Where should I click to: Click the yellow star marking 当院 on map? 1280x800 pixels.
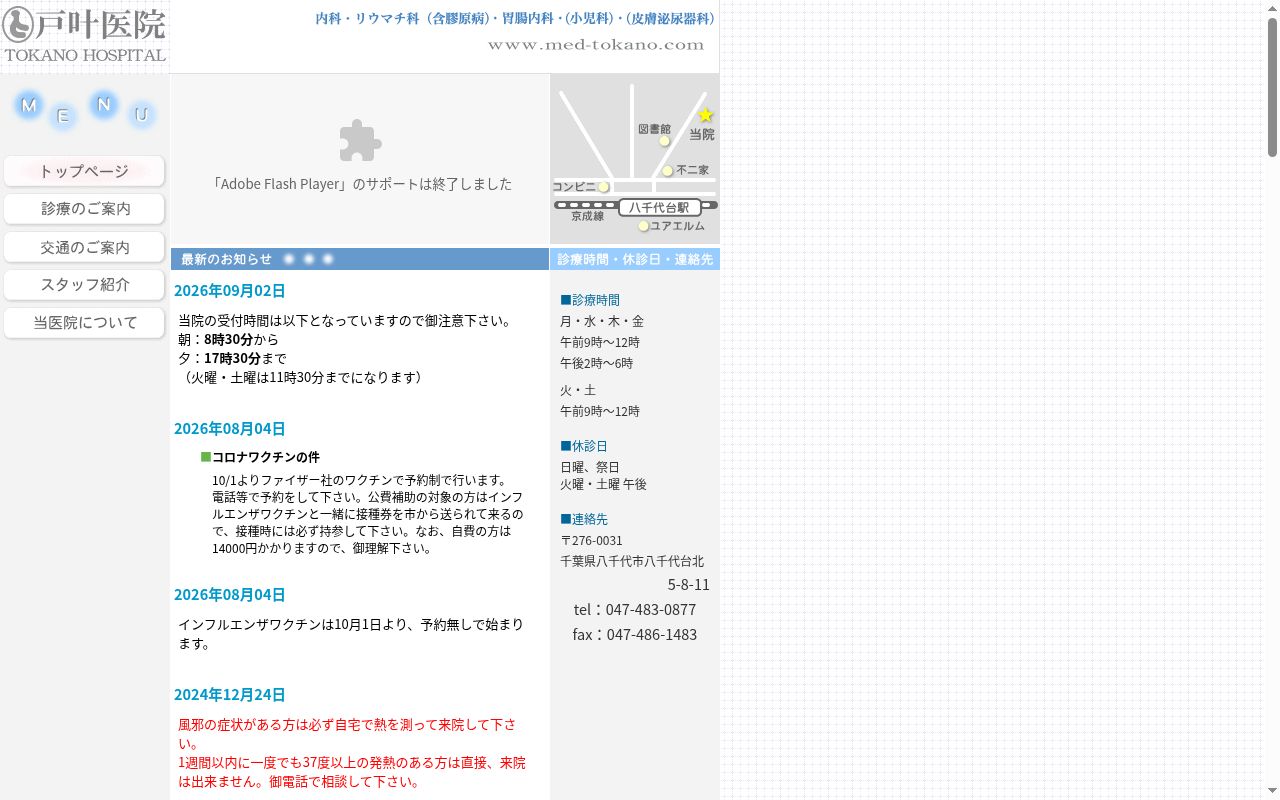(705, 115)
